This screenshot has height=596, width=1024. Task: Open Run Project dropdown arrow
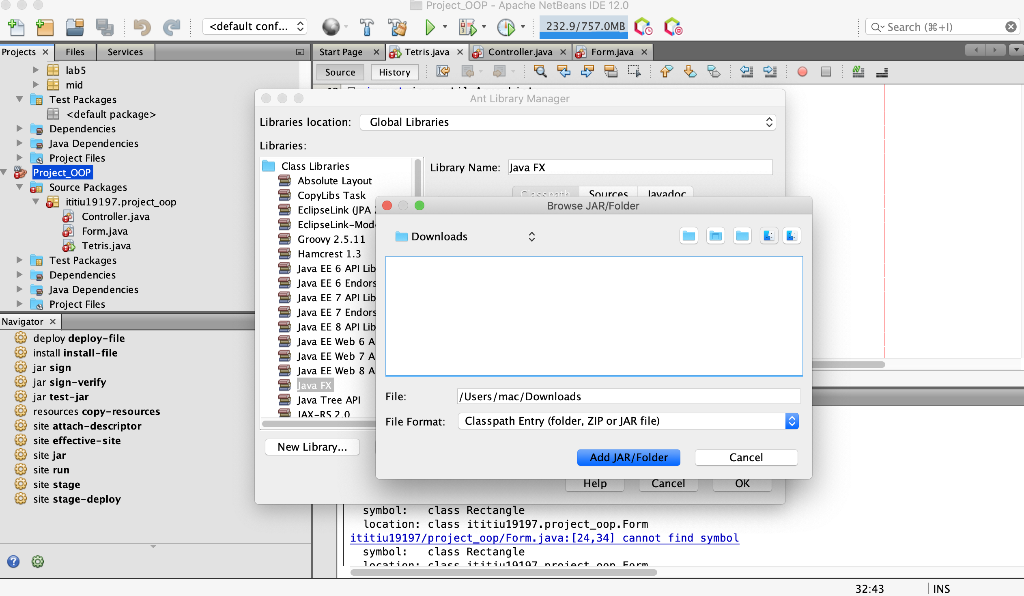(x=445, y=27)
